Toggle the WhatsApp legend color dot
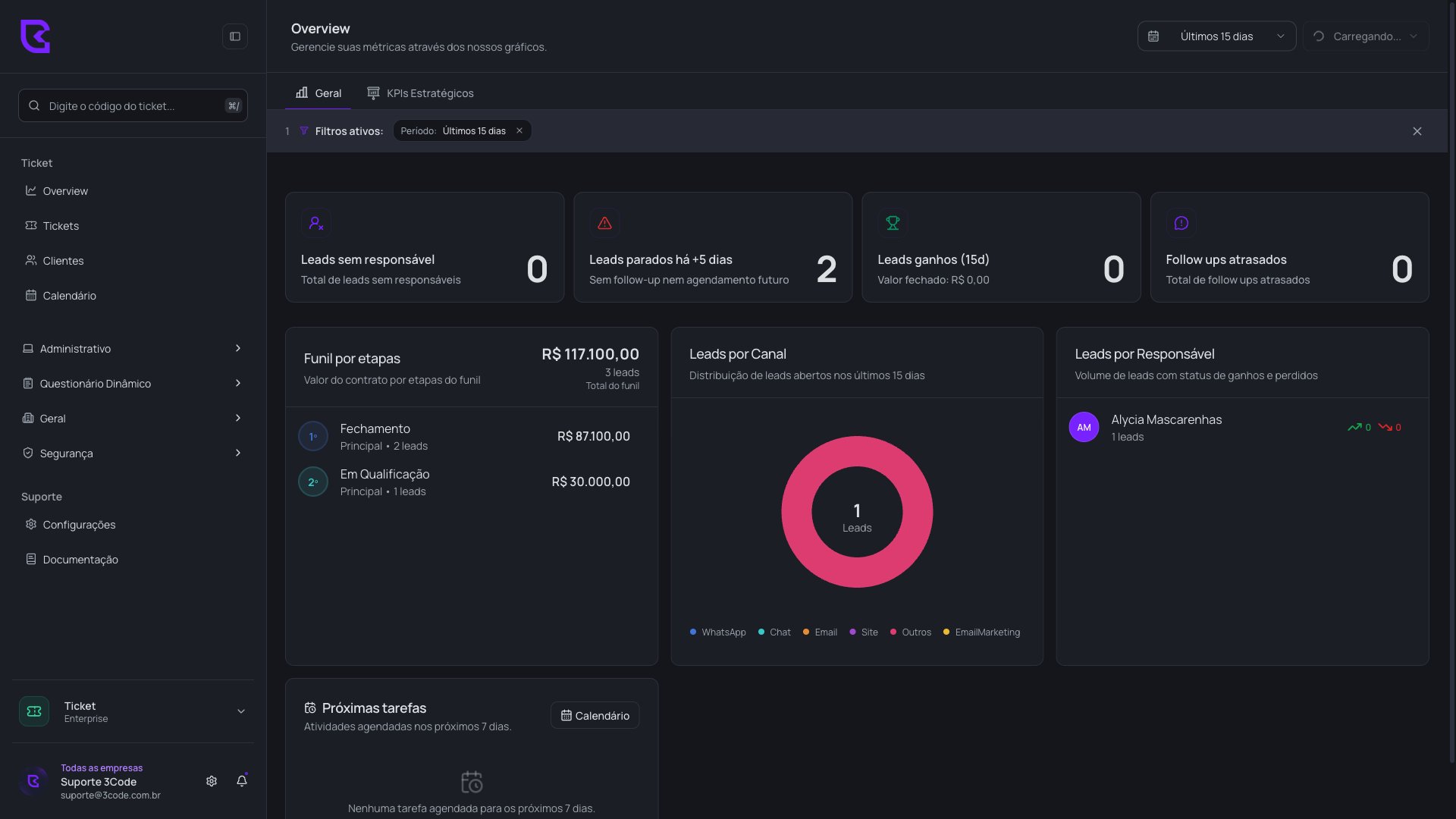 point(693,632)
